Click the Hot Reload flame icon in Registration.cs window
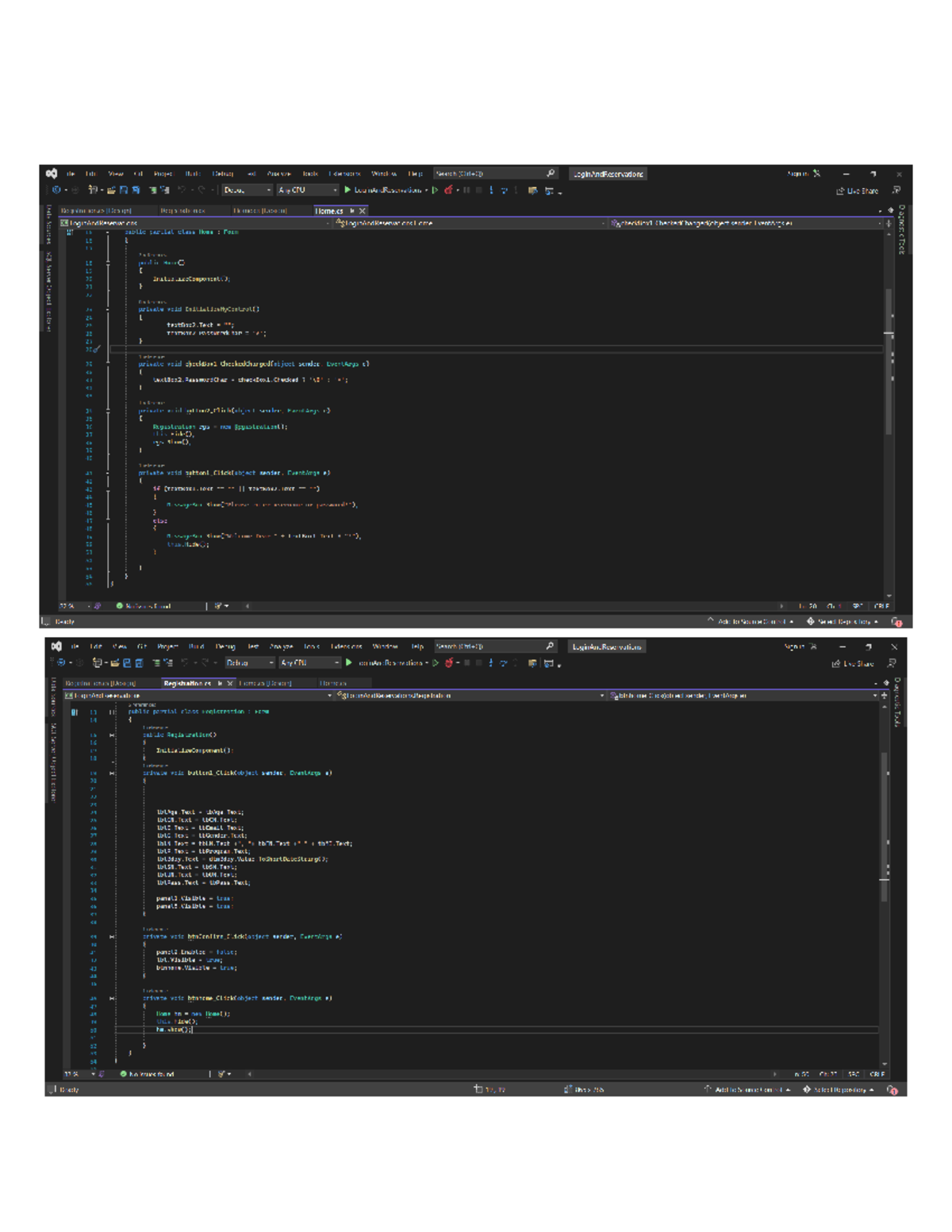 449,663
